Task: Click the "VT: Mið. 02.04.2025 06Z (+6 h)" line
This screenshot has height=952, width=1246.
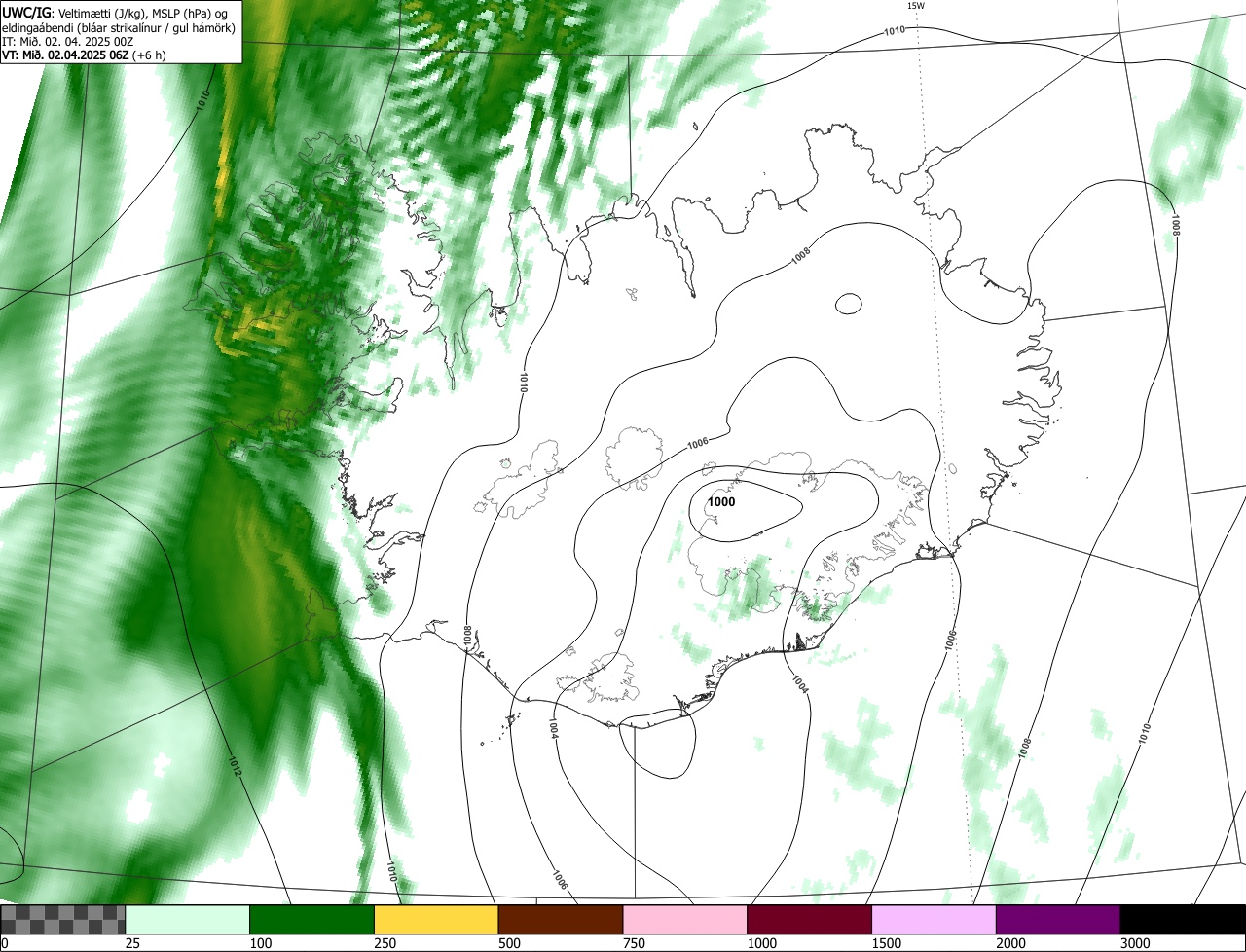Action: 84,55
